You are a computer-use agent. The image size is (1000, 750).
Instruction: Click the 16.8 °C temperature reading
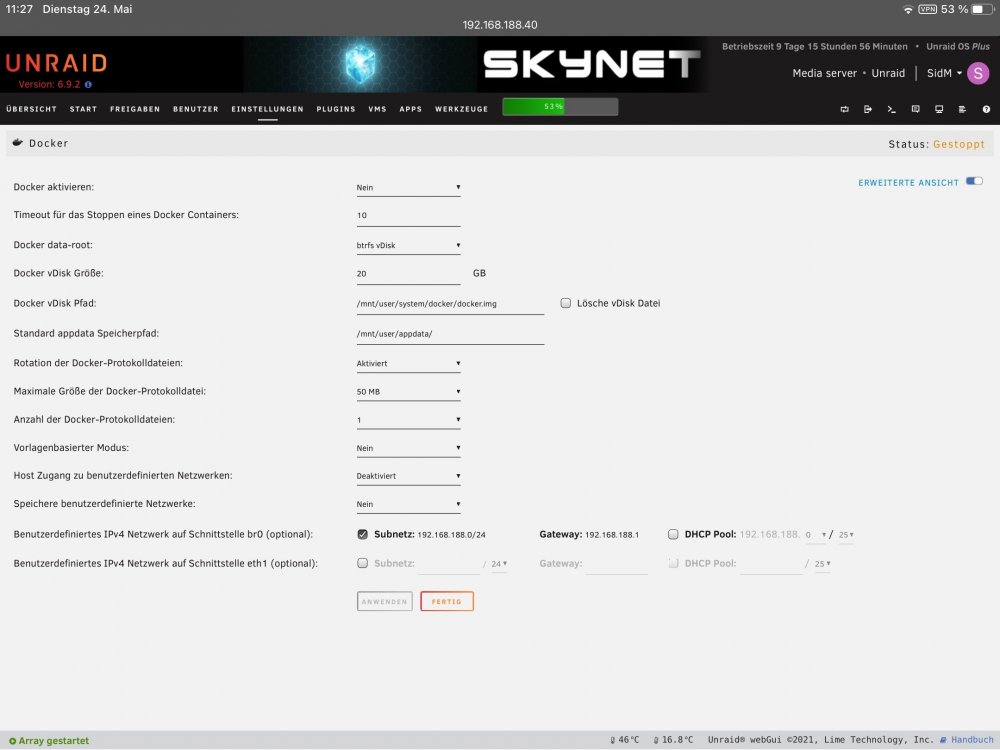[x=673, y=740]
